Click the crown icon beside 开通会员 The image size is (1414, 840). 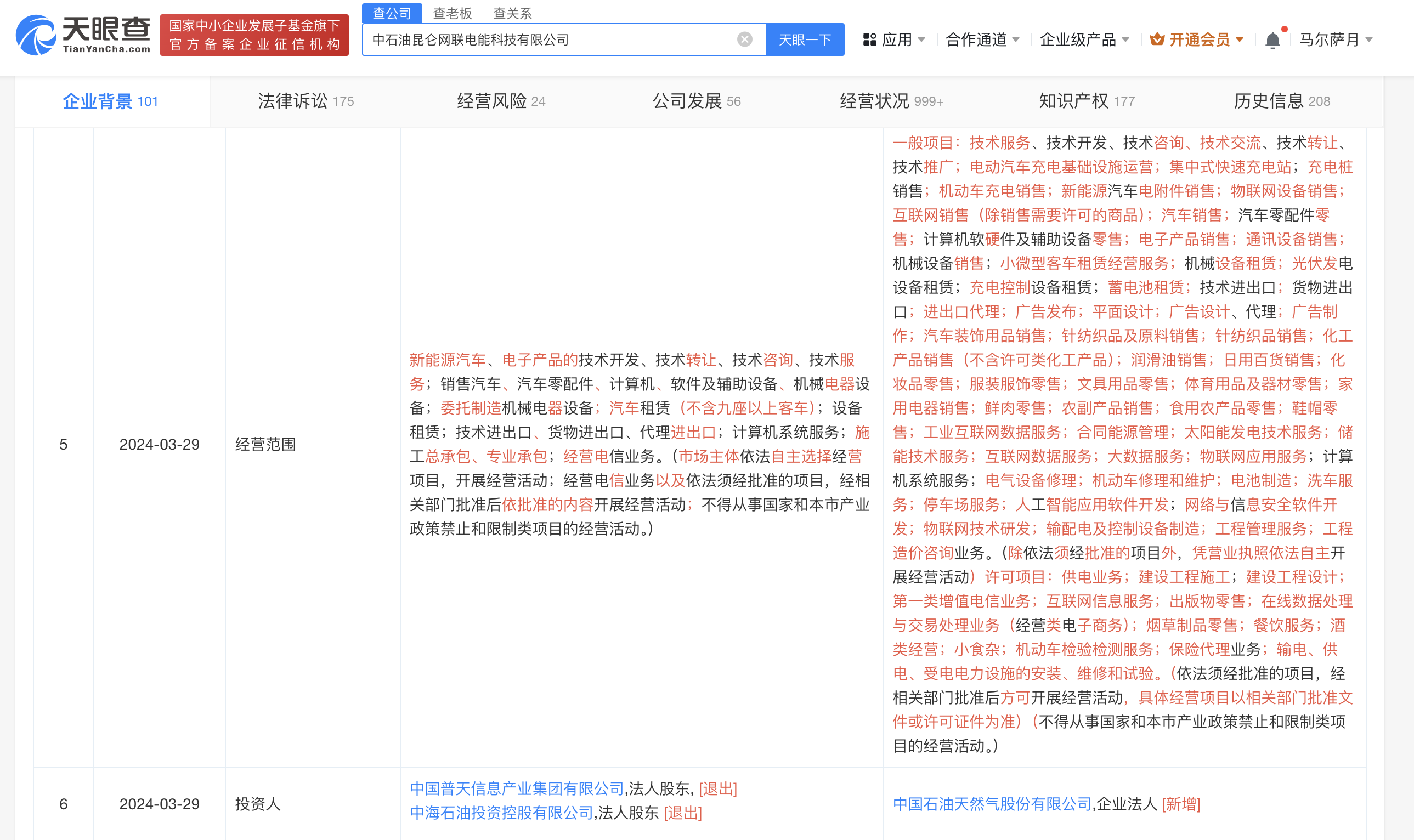[1157, 39]
